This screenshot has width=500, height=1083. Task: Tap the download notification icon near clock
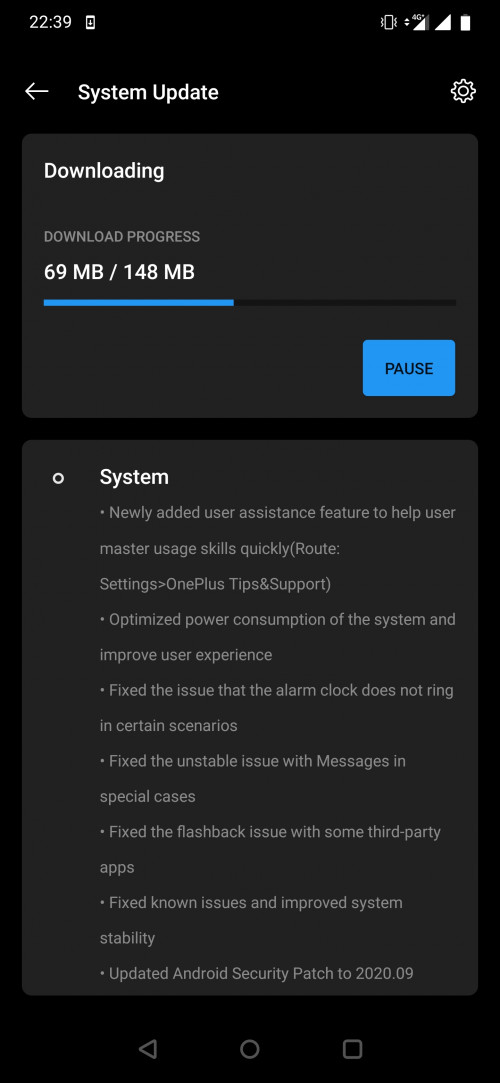[90, 23]
